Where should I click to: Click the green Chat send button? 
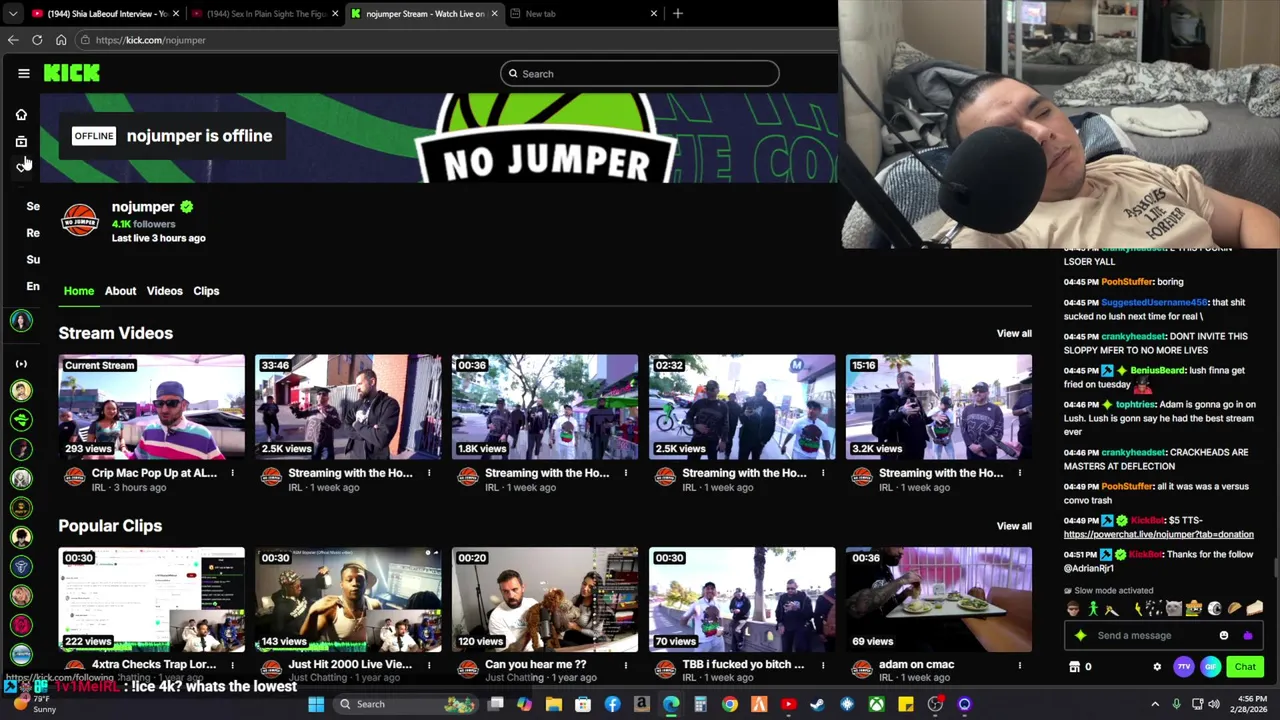(x=1245, y=667)
